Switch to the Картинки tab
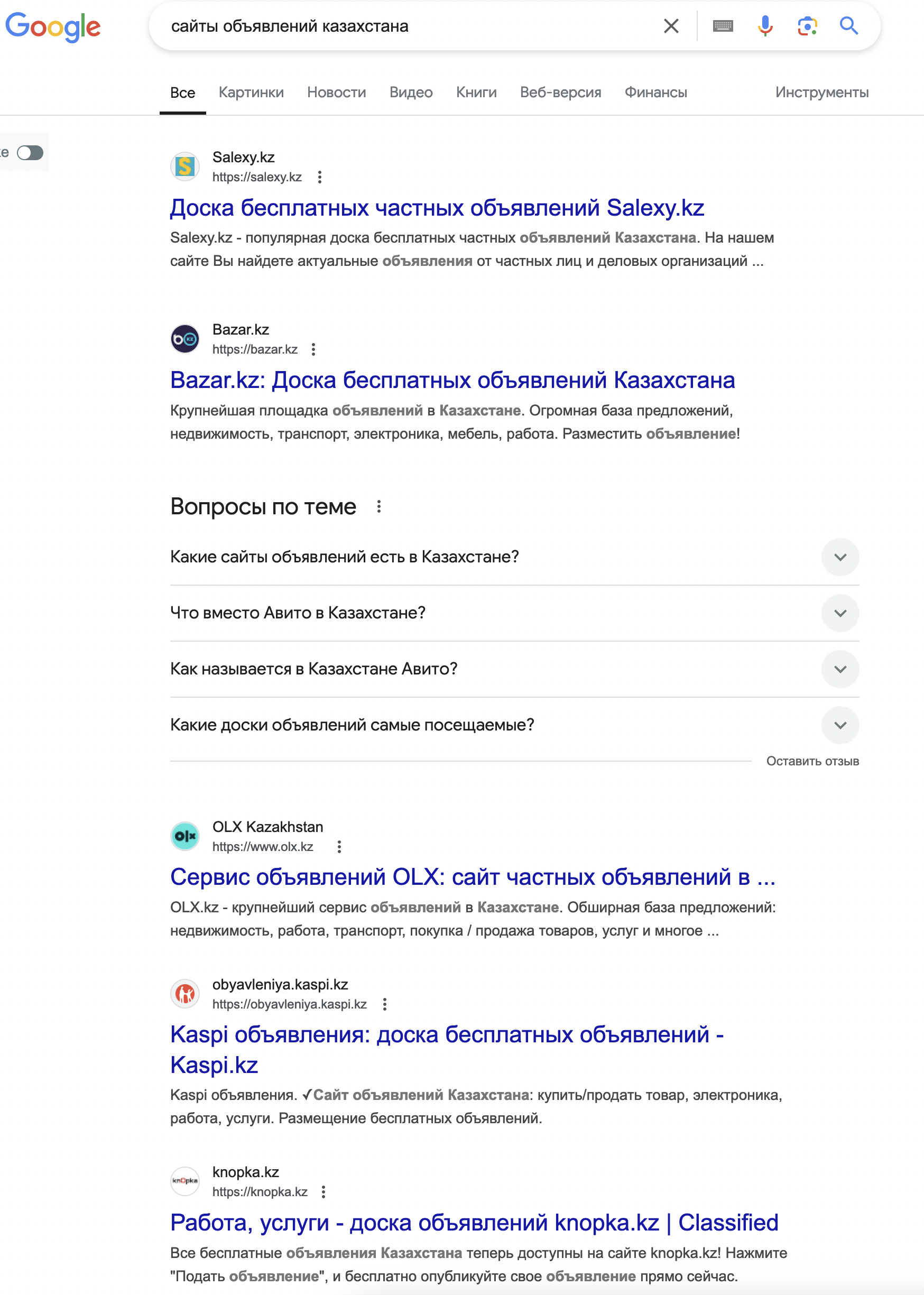 coord(251,92)
